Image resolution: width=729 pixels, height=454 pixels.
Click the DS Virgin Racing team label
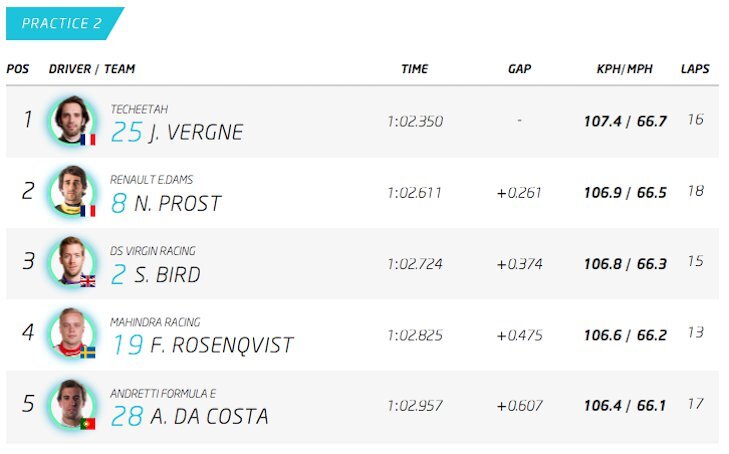click(x=153, y=251)
